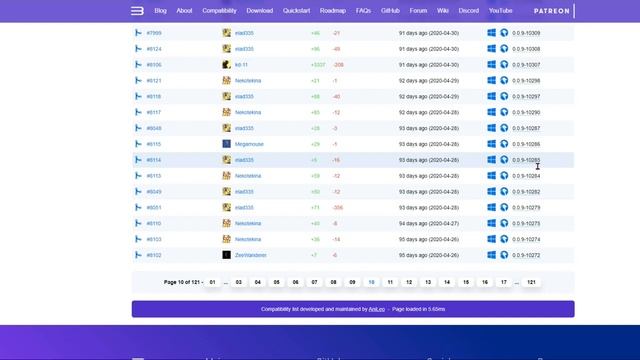Click the round icon beside build 0.0.9-10297

[x=504, y=96]
